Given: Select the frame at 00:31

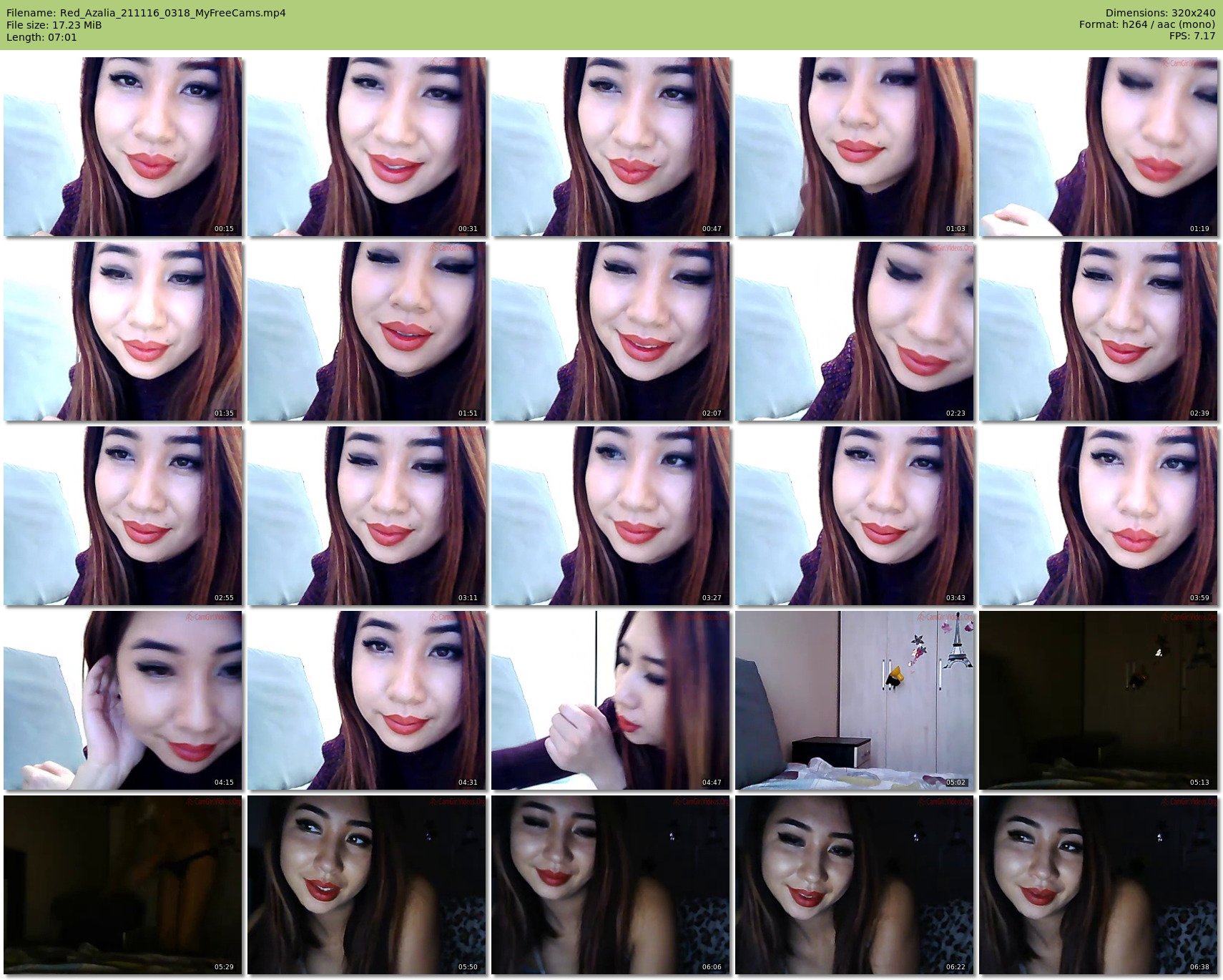Looking at the screenshot, I should tap(367, 147).
